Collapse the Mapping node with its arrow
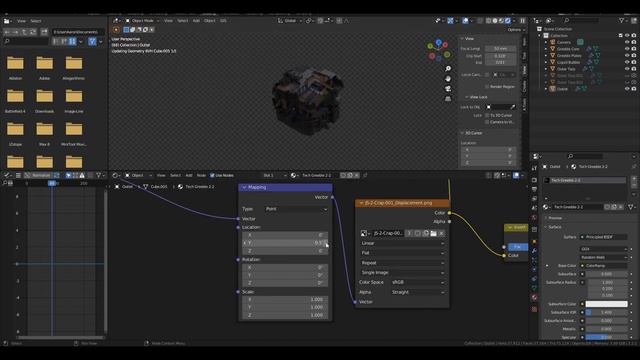640x360 pixels. 244,187
